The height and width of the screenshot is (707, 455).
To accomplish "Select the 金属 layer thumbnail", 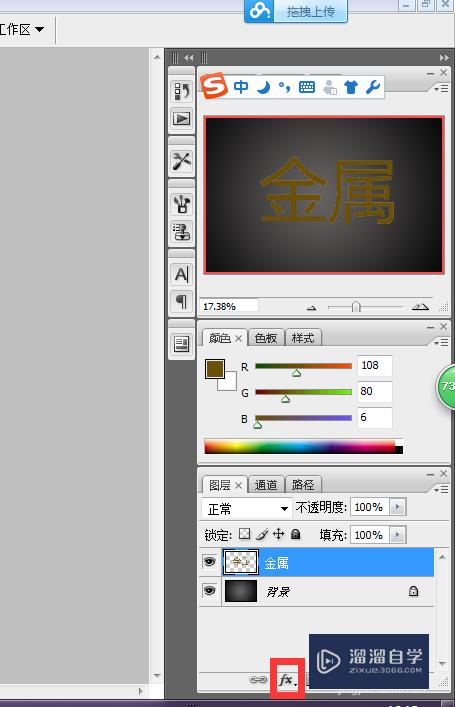I will click(x=241, y=562).
